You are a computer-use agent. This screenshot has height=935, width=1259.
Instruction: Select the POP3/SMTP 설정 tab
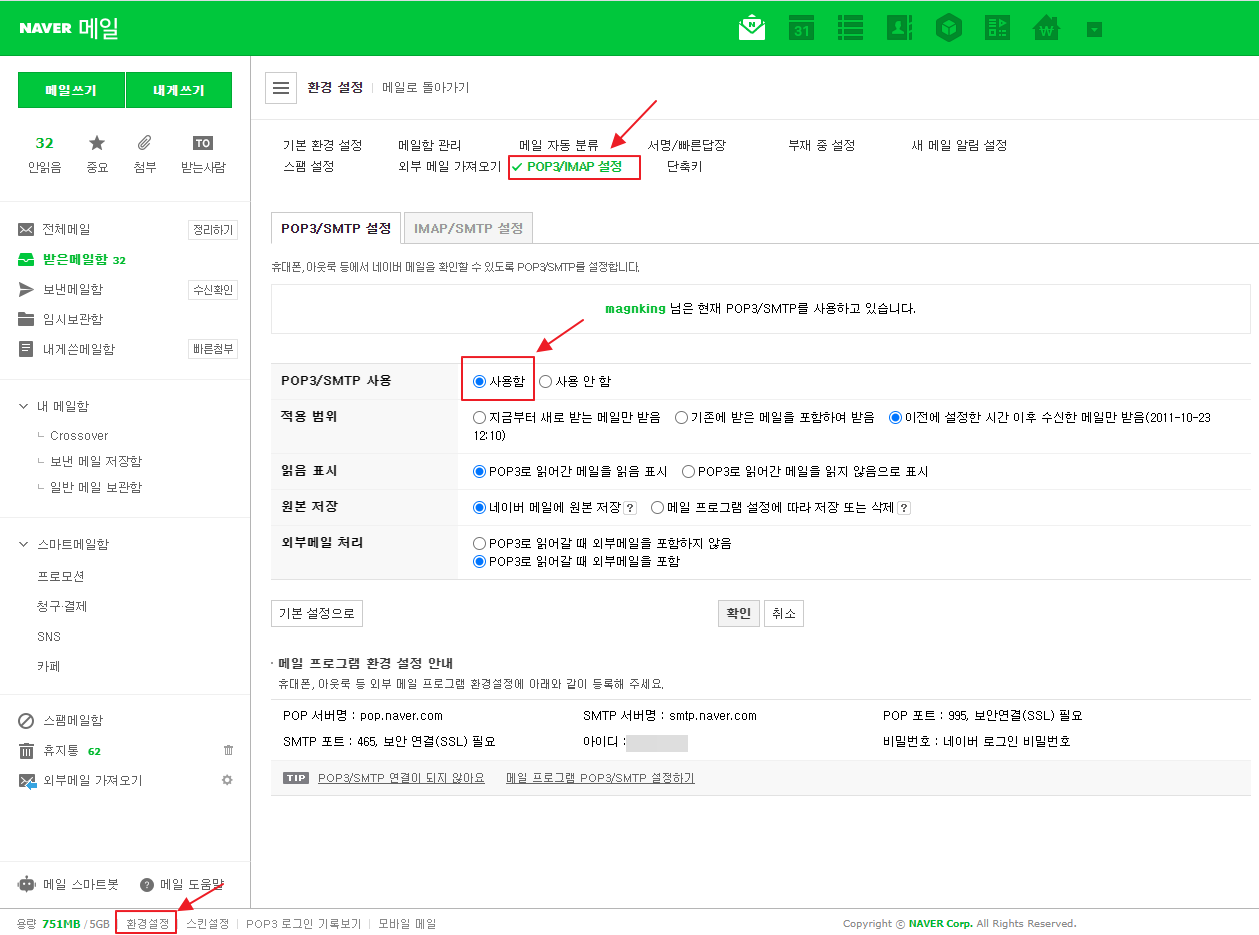tap(336, 228)
